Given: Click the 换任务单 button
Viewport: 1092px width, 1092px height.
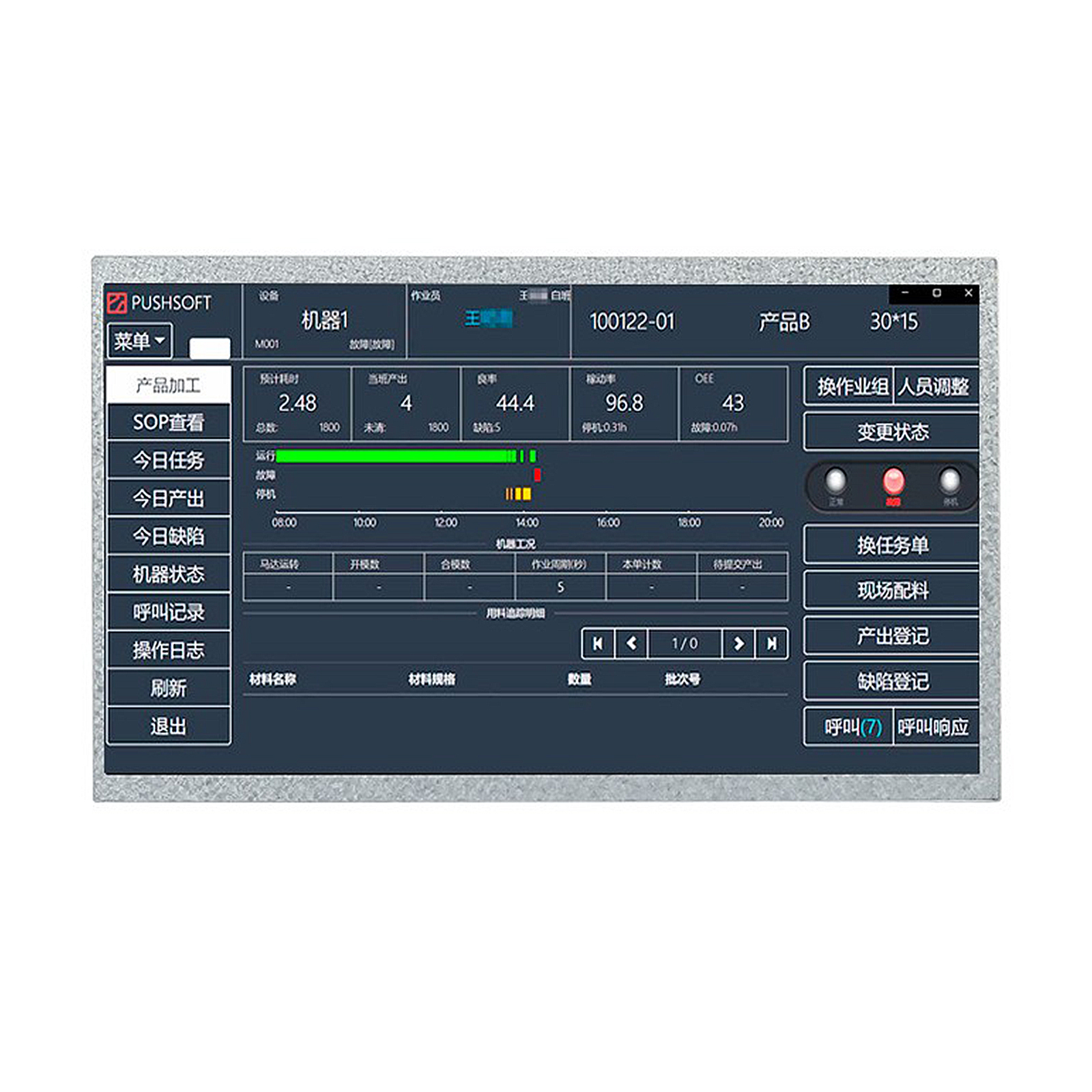Looking at the screenshot, I should (892, 545).
